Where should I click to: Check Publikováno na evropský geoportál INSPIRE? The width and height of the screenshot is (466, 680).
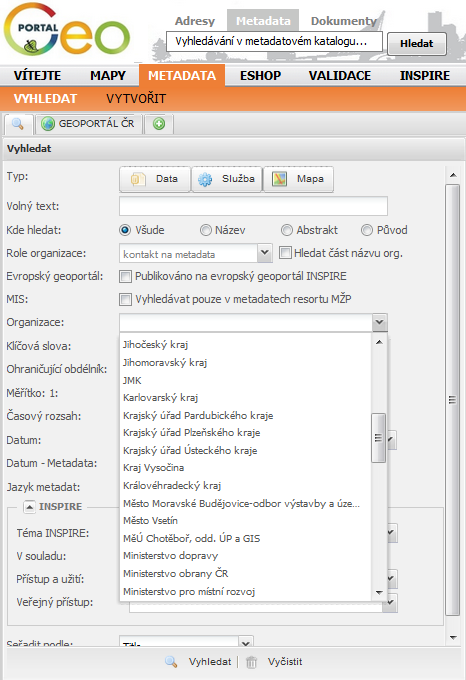tap(125, 276)
